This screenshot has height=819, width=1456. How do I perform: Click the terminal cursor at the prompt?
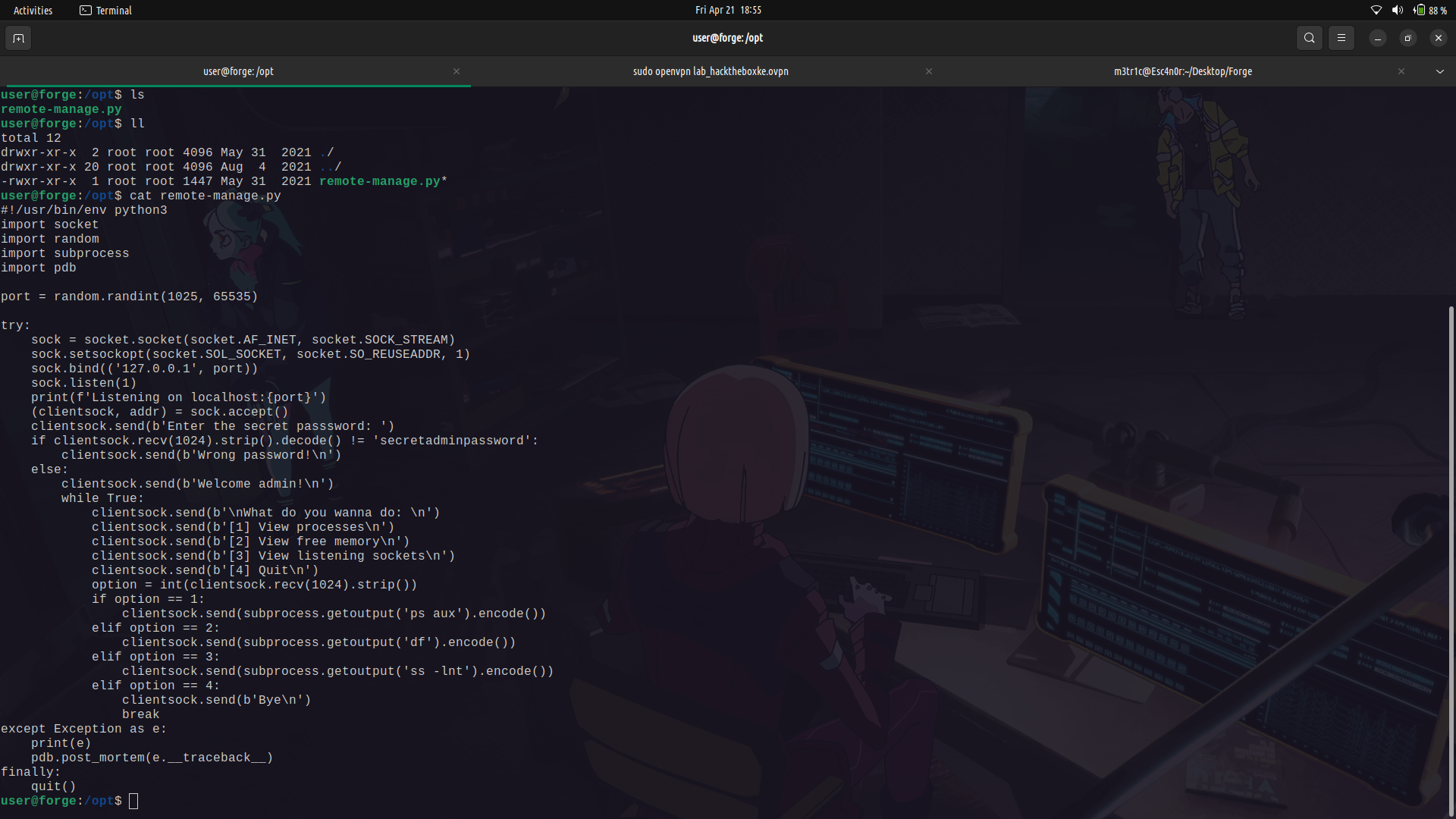point(134,801)
